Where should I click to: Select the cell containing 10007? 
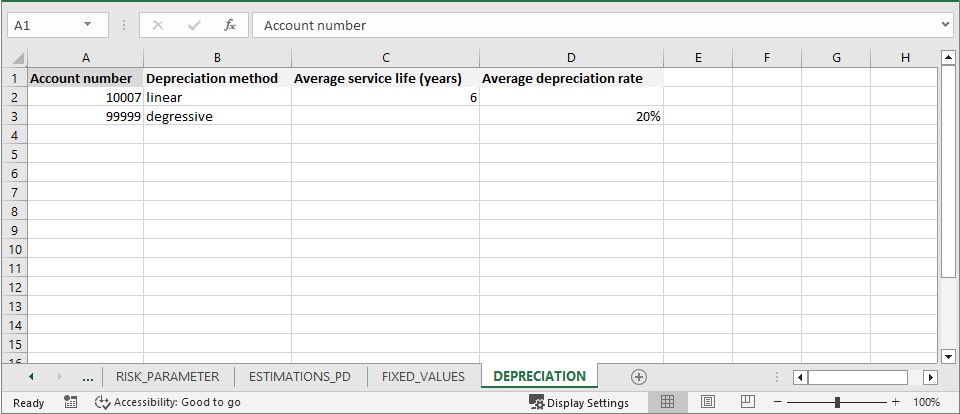pos(86,97)
